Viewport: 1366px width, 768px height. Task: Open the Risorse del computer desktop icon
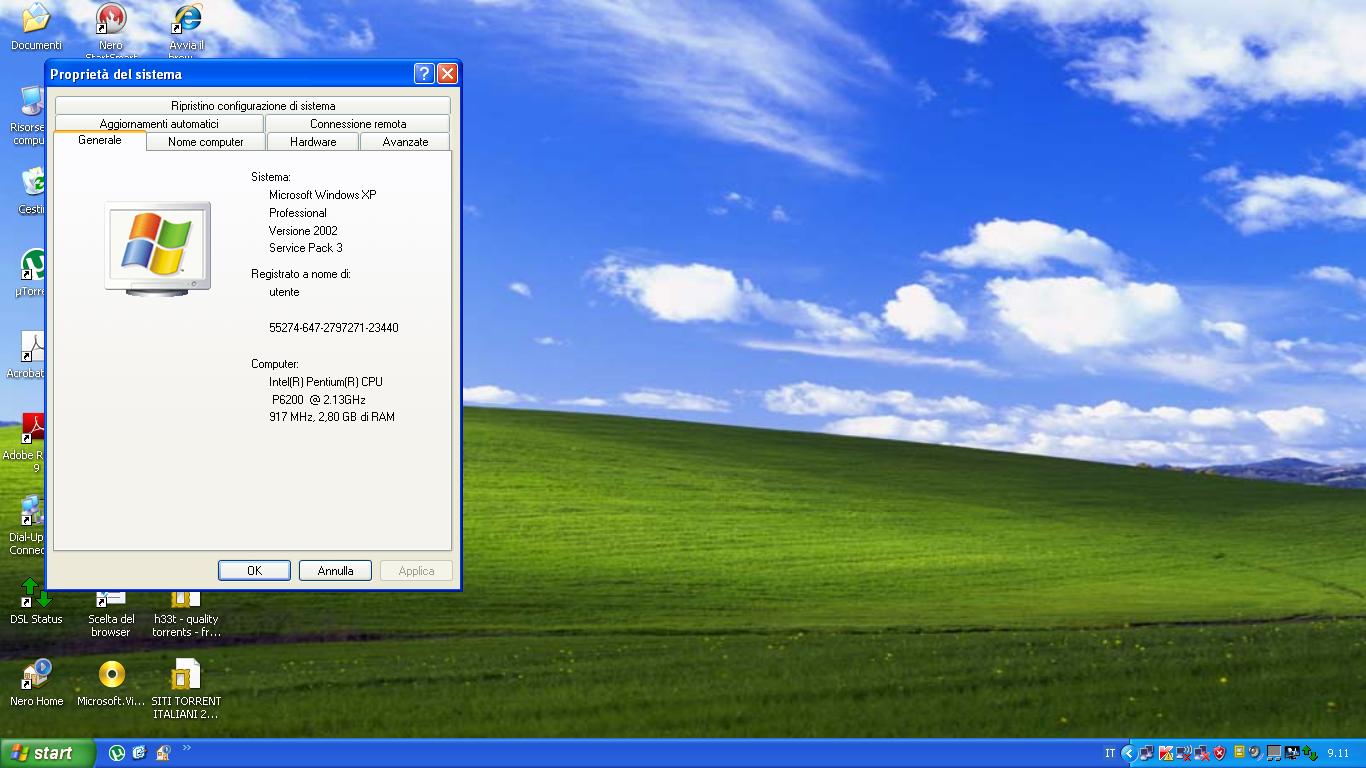point(28,117)
